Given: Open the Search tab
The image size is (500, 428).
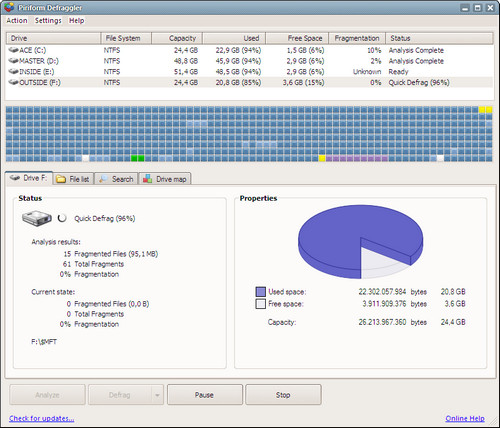Looking at the screenshot, I should click(116, 179).
